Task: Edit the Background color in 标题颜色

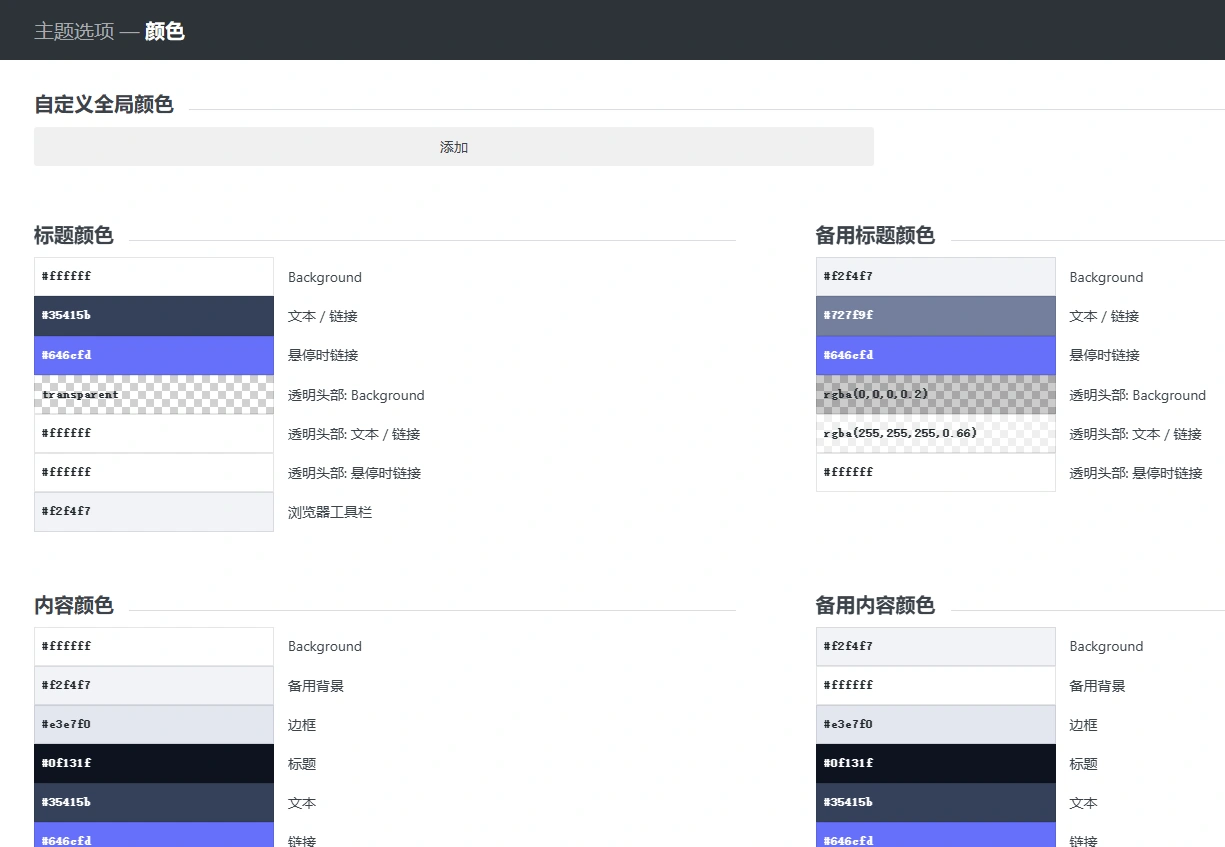Action: (153, 276)
